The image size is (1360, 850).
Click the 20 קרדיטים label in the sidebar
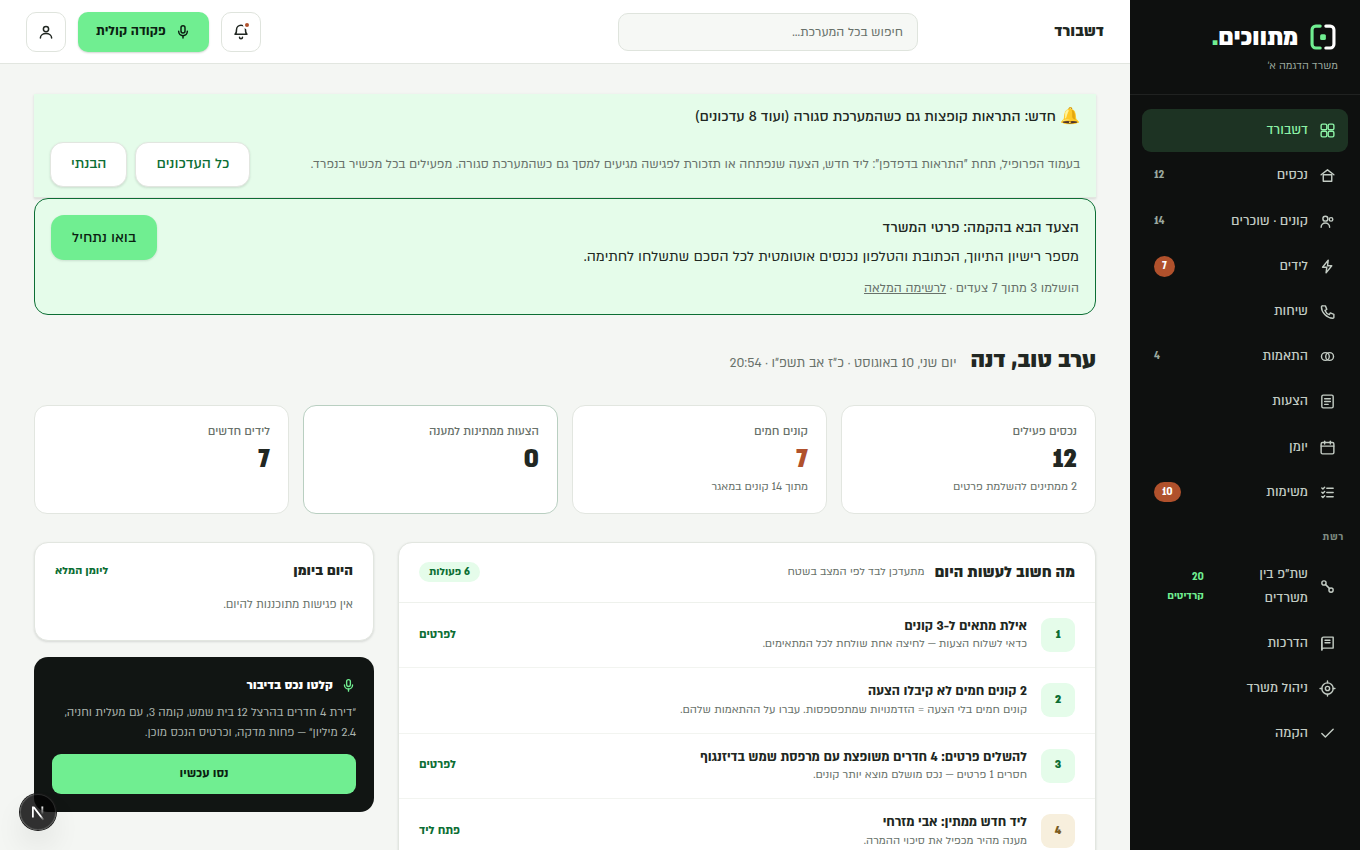tap(1186, 586)
